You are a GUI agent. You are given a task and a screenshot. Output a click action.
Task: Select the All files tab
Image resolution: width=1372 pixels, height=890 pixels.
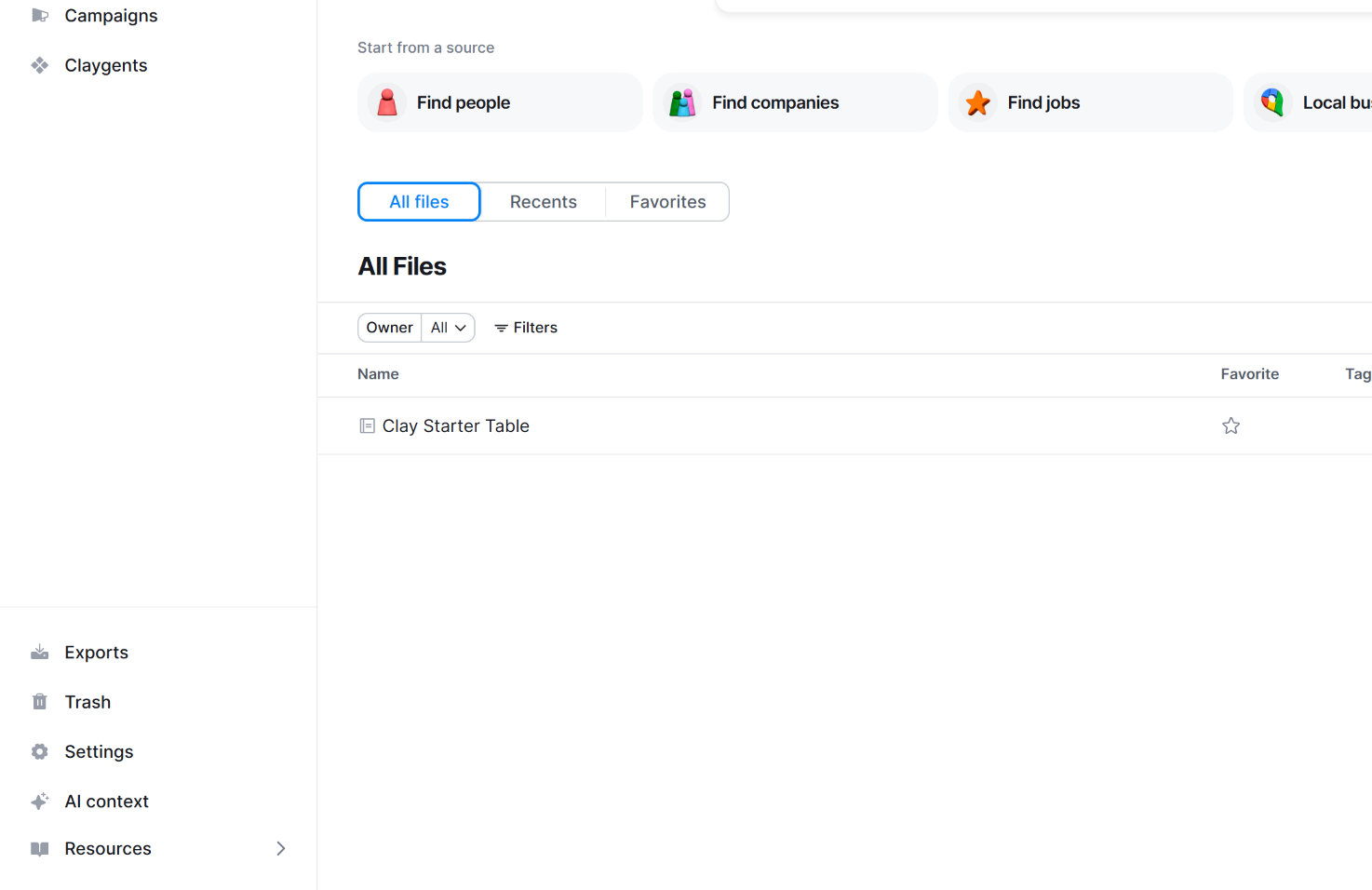coord(419,202)
